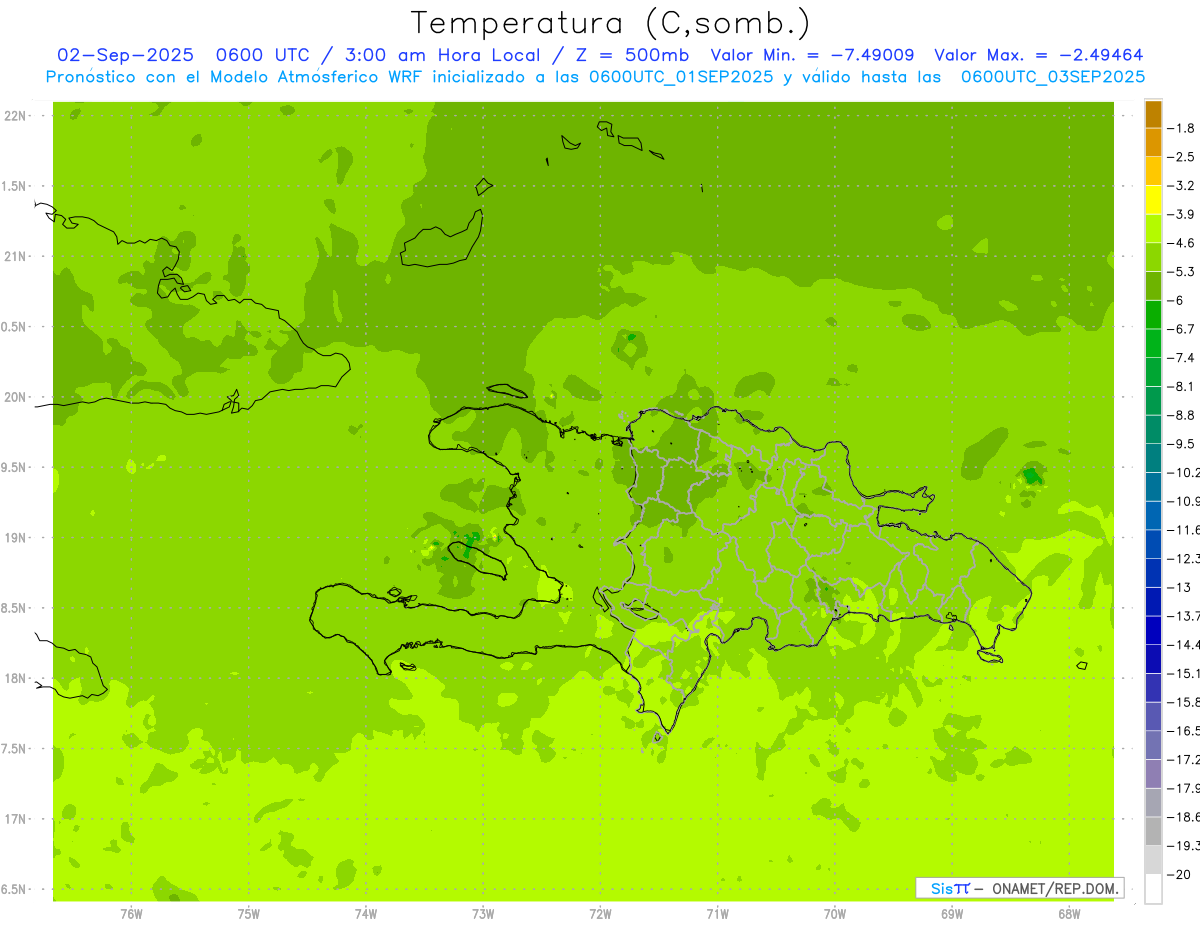Click the '-20' colorbar label
This screenshot has width=1200, height=927.
1177,875
